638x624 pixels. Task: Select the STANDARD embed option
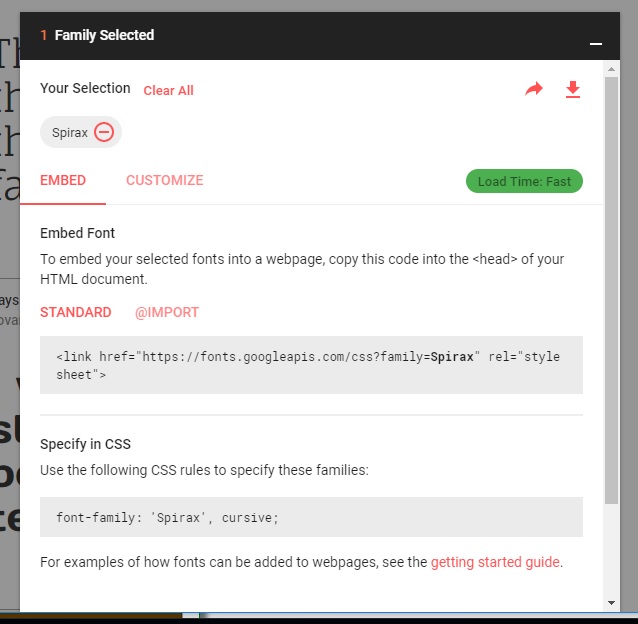[x=76, y=312]
